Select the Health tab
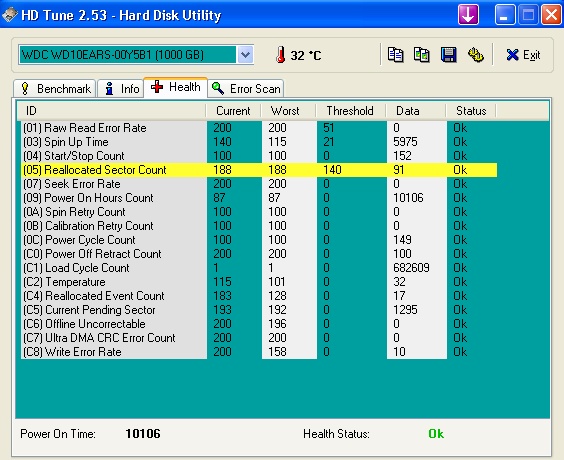Screen dimensions: 564x460 176,87
